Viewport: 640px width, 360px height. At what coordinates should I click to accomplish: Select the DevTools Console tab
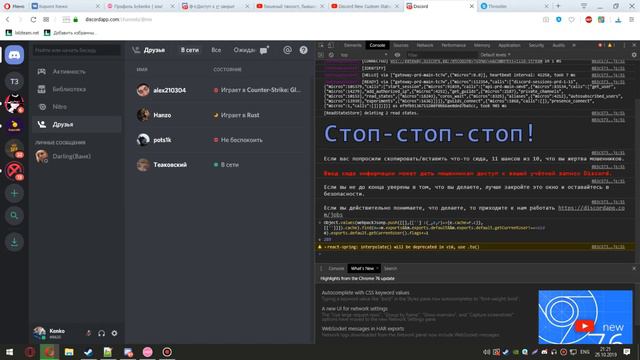[377, 45]
